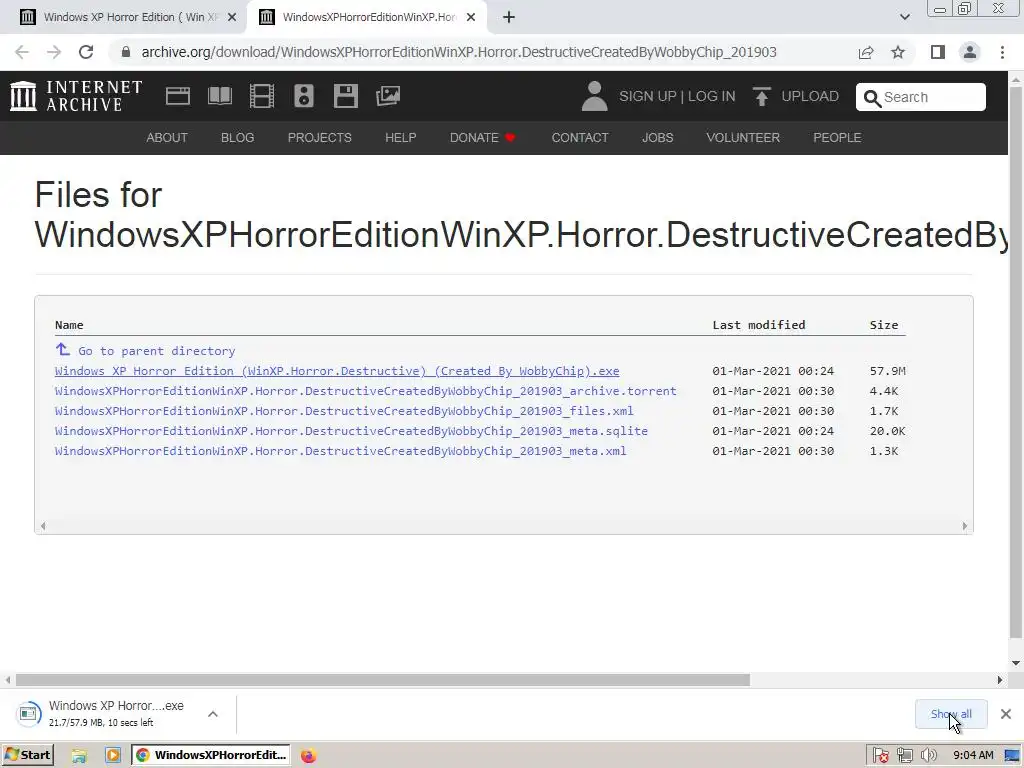Image resolution: width=1024 pixels, height=768 pixels.
Task: Click the Show all downloads button
Action: click(x=951, y=714)
